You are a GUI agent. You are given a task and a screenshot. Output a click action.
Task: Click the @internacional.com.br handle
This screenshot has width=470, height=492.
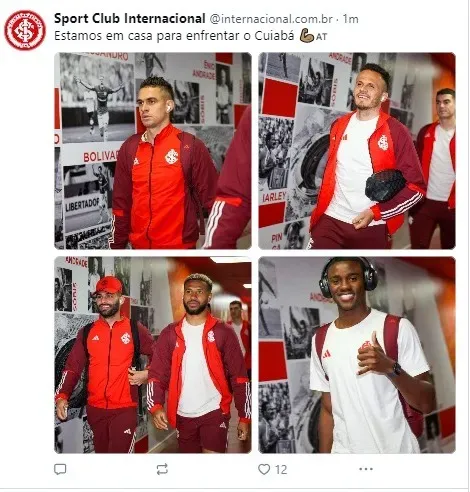tap(271, 19)
